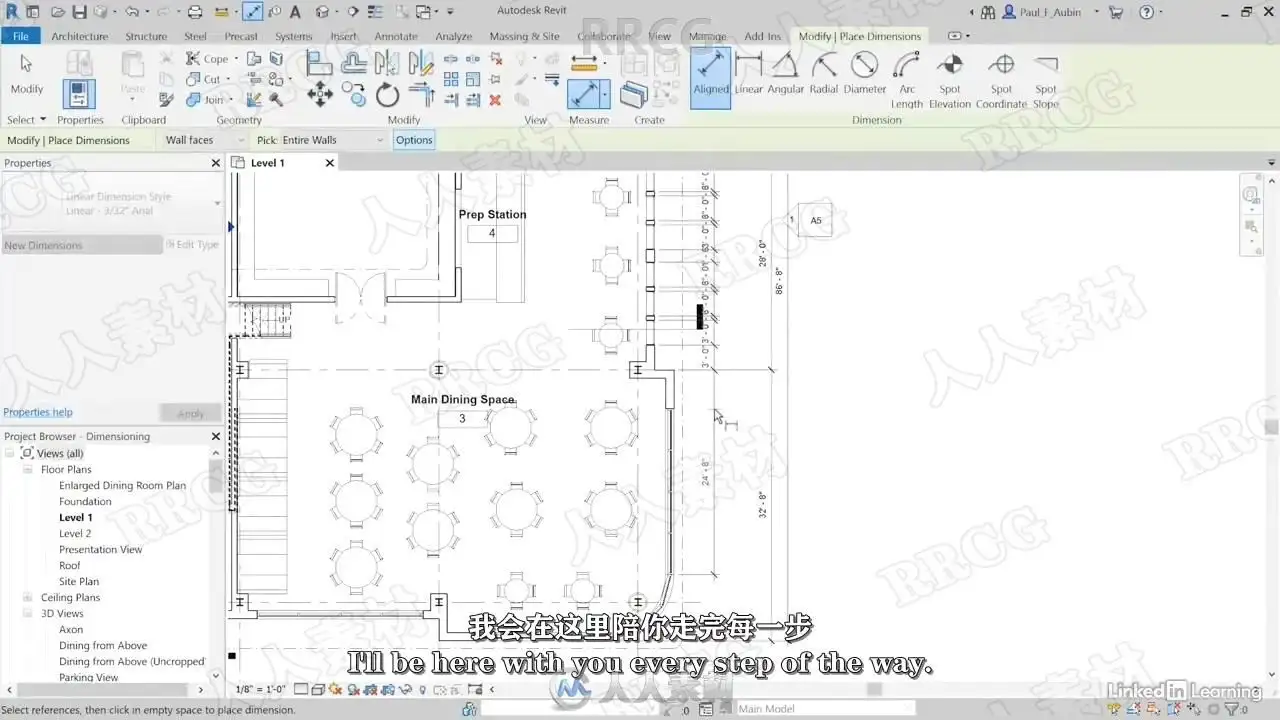
Task: Click the Options button on options bar
Action: [x=414, y=140]
